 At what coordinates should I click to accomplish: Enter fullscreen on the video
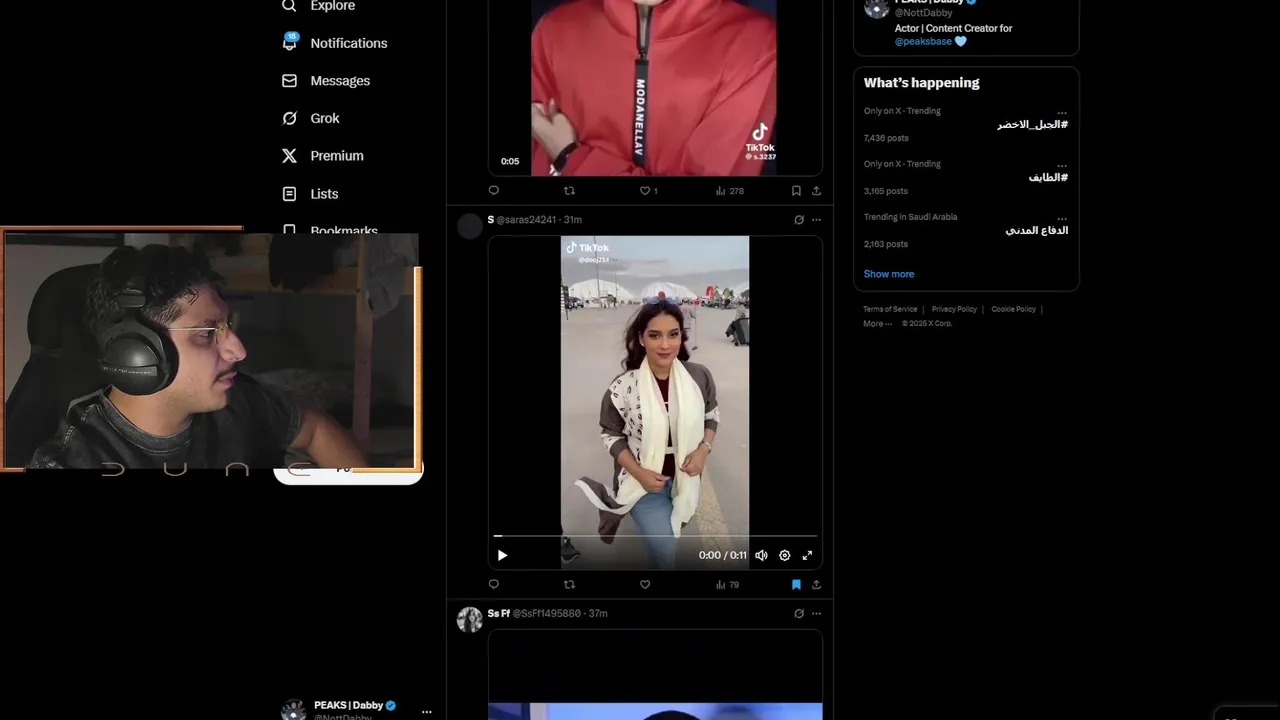point(807,555)
